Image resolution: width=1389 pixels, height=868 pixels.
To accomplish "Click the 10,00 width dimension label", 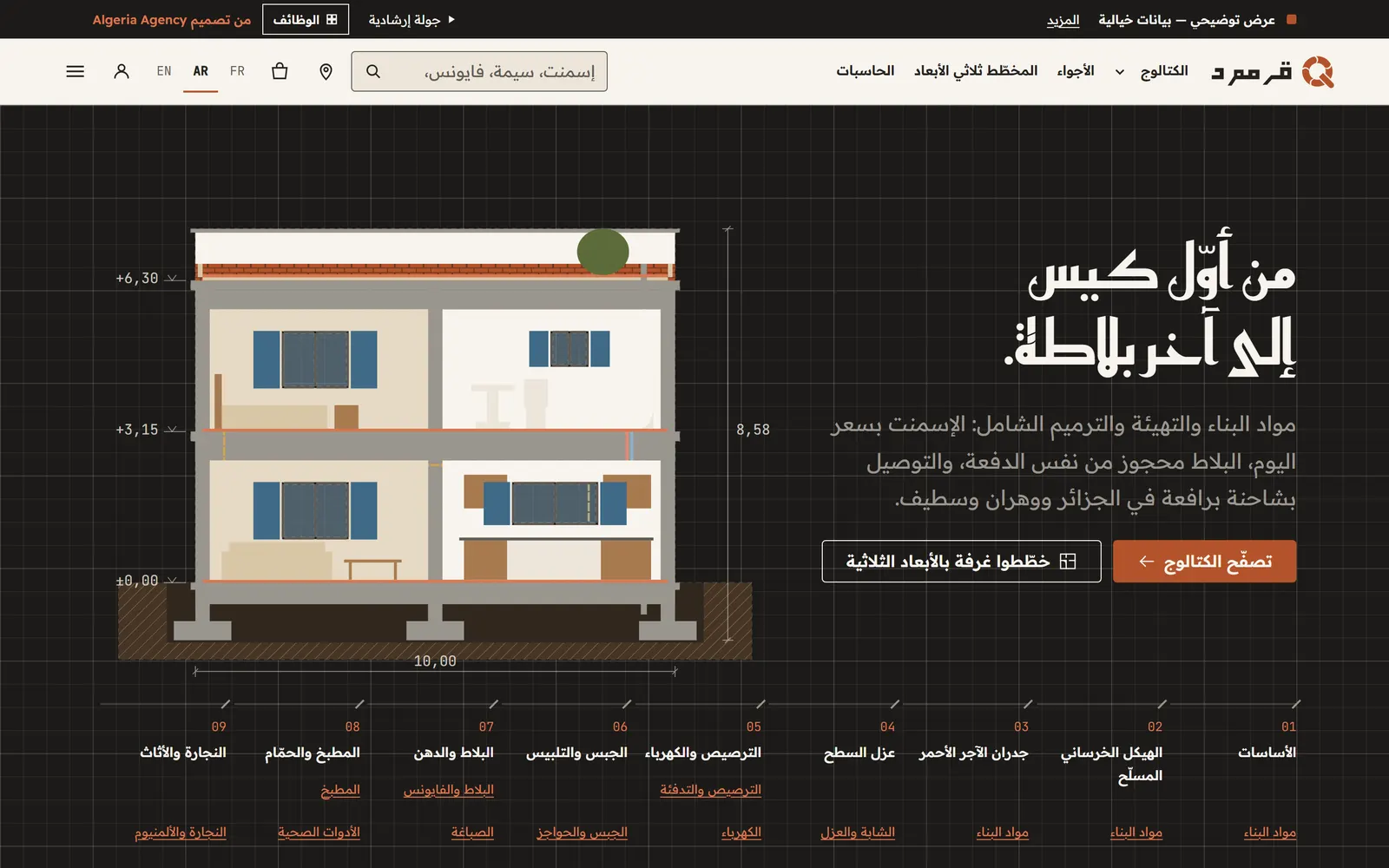I will point(435,661).
